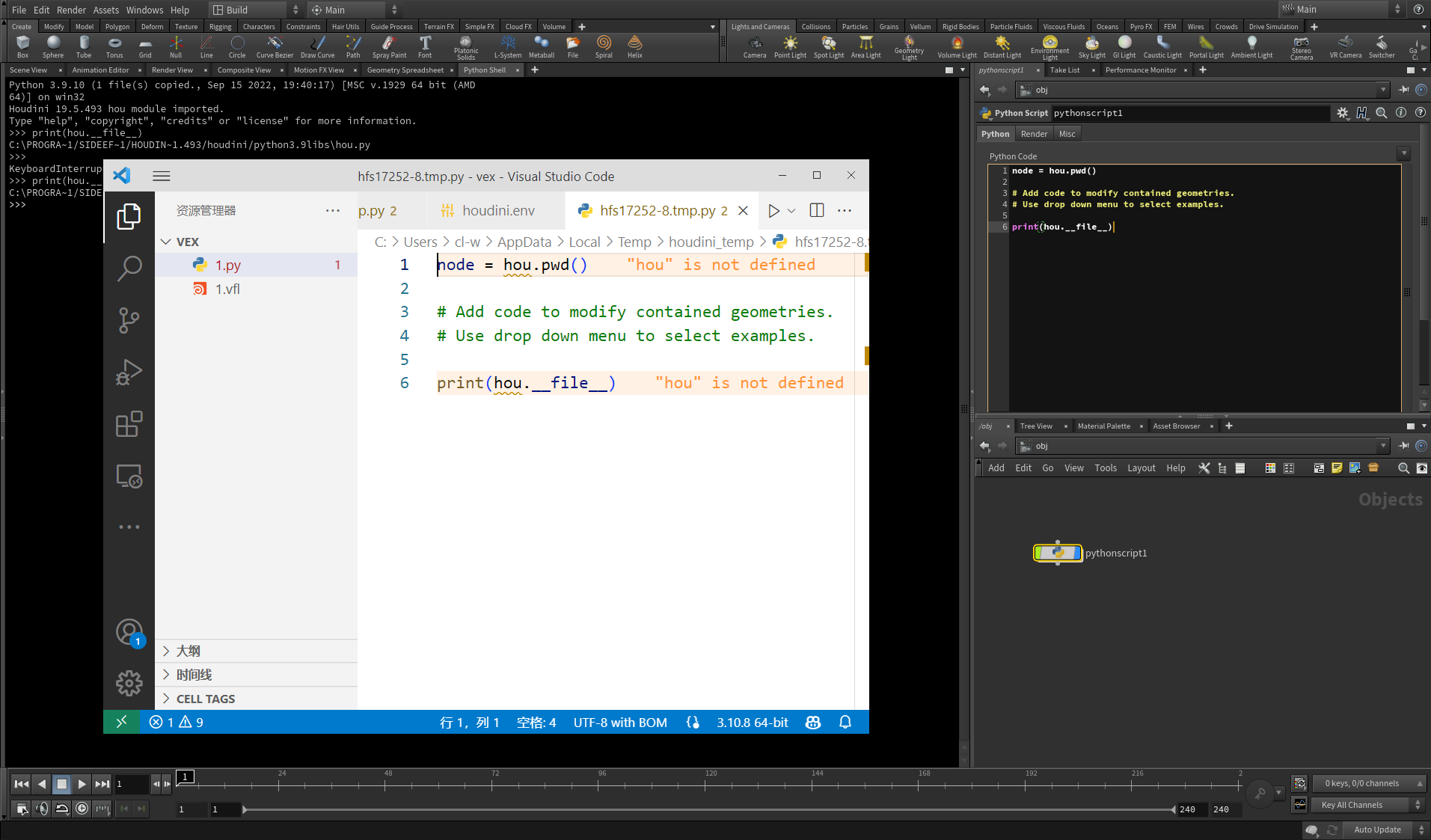Viewport: 1431px width, 840px height.
Task: Open Extensions view in VS Code sidebar
Action: click(129, 424)
